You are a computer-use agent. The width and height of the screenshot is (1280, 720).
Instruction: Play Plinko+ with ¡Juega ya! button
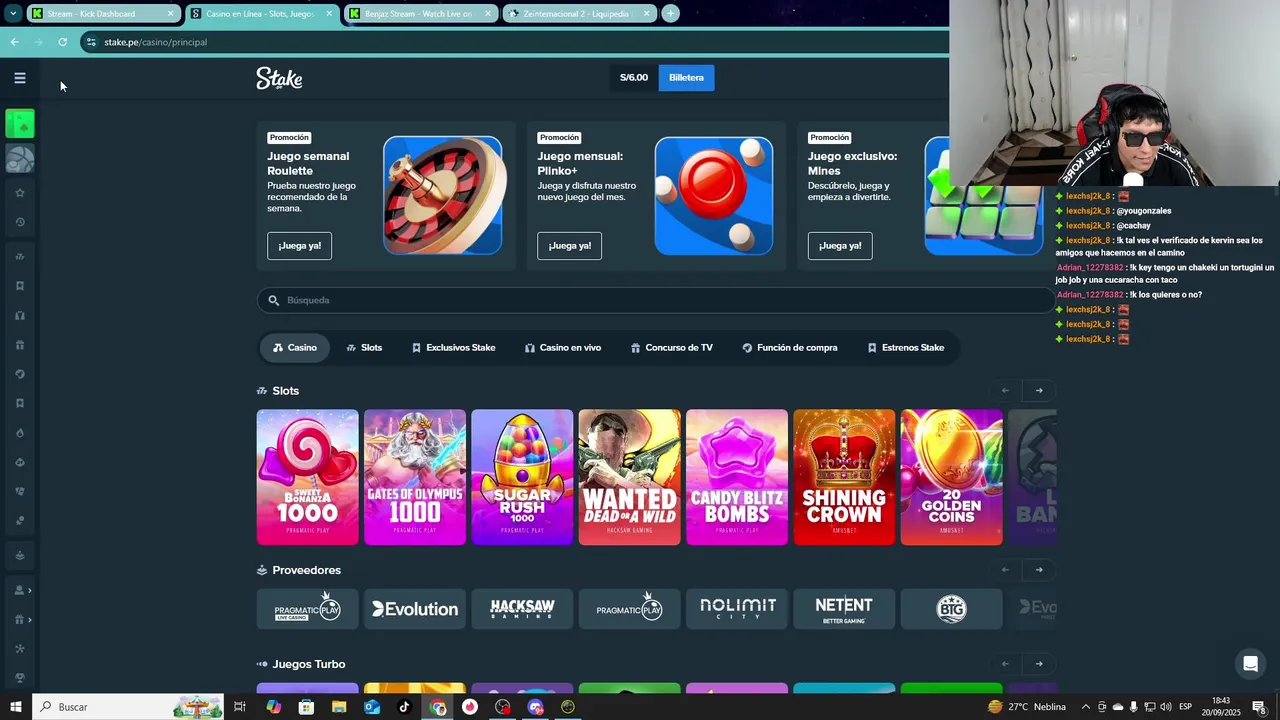tap(569, 246)
